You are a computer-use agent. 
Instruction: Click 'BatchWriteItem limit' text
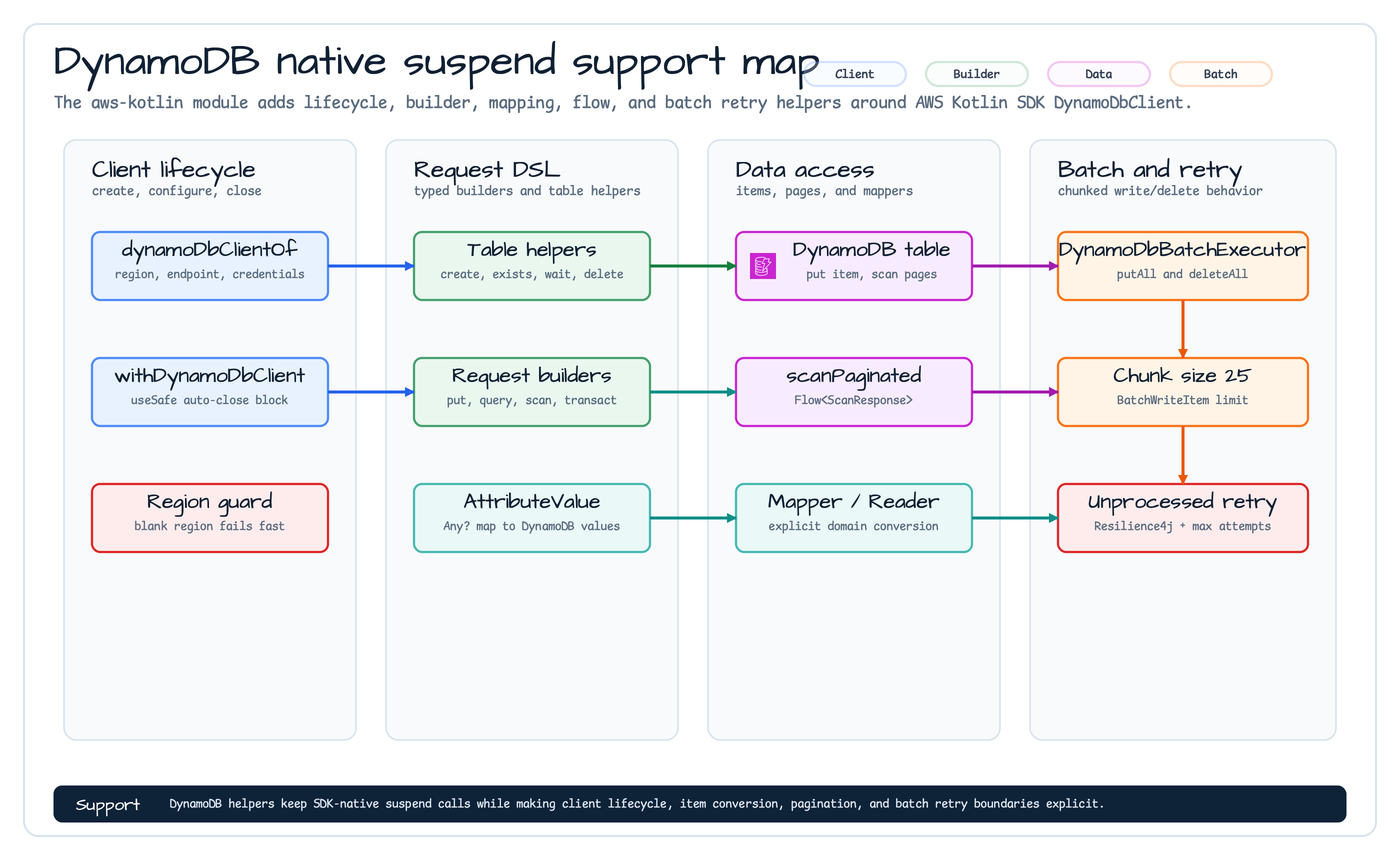point(1183,400)
